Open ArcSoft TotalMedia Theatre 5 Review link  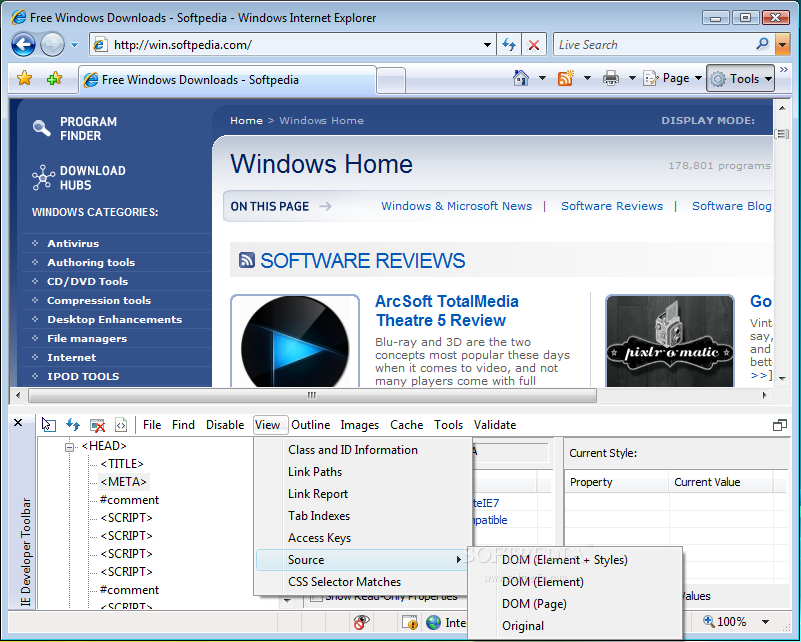tap(446, 311)
